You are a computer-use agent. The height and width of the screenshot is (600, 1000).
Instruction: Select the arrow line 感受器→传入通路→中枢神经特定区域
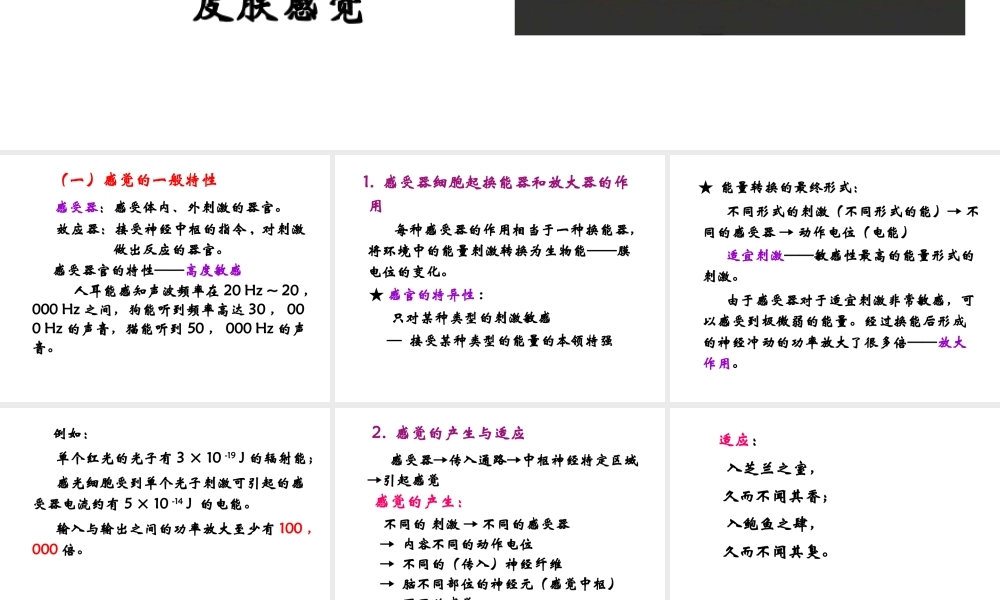(x=511, y=461)
